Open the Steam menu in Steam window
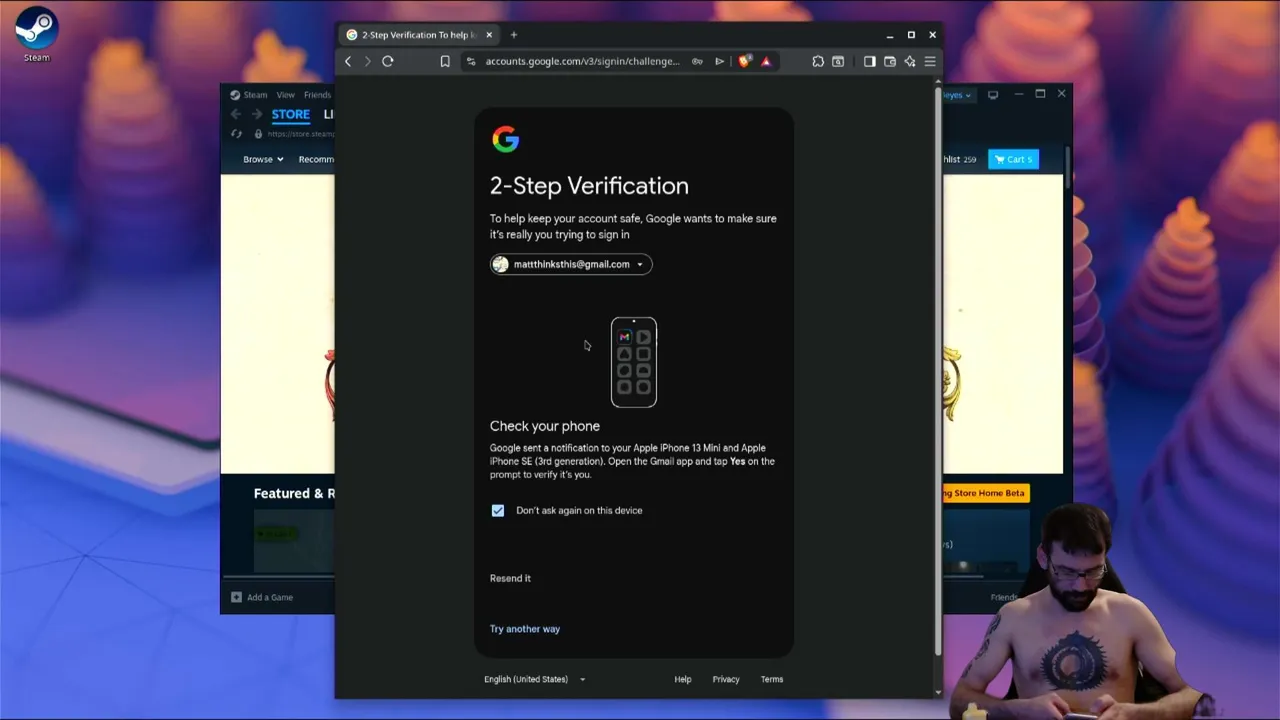Image resolution: width=1280 pixels, height=720 pixels. (x=255, y=95)
